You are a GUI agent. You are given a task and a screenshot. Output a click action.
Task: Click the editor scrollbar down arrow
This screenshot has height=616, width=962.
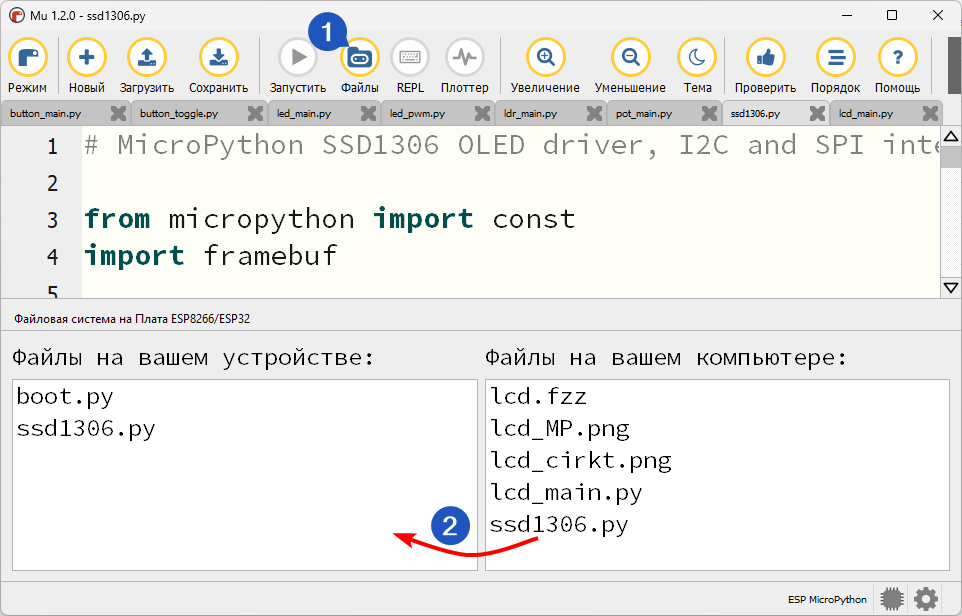coord(951,288)
